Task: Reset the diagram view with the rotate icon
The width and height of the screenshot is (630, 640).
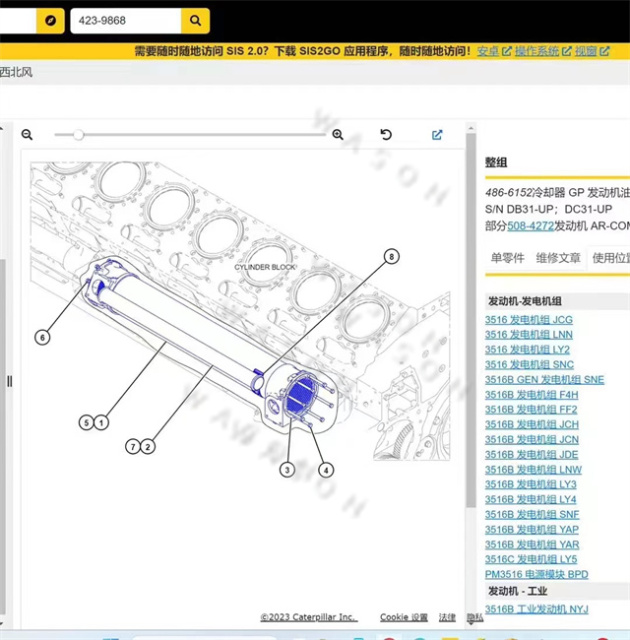Action: [x=386, y=135]
